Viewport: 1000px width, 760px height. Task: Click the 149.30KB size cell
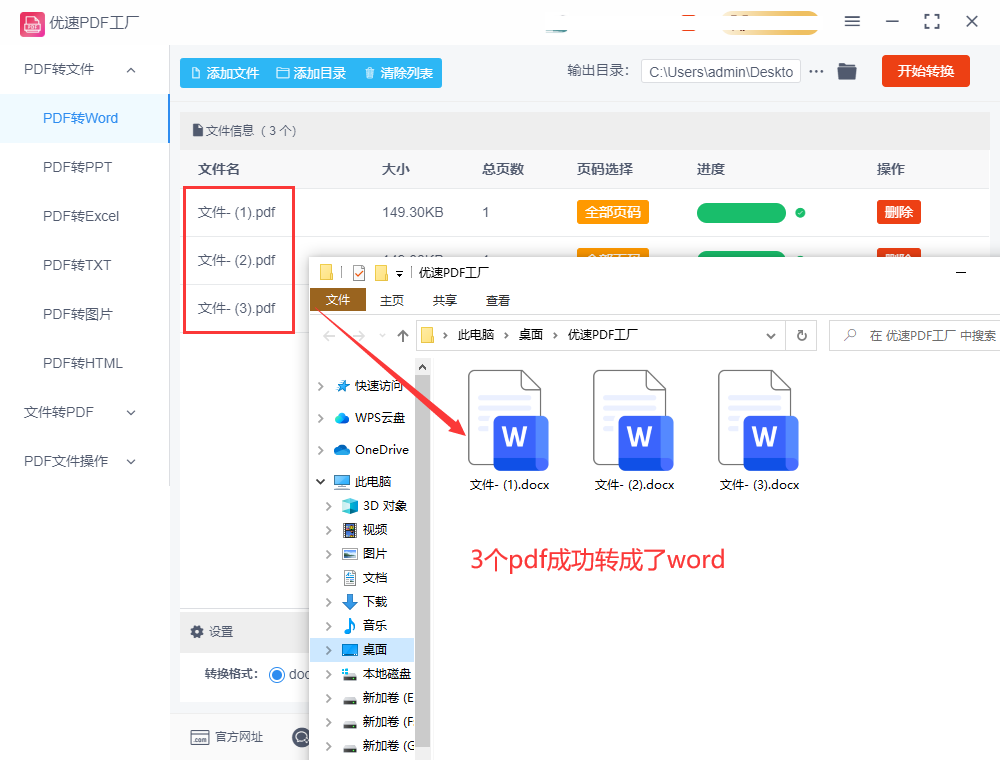click(413, 212)
